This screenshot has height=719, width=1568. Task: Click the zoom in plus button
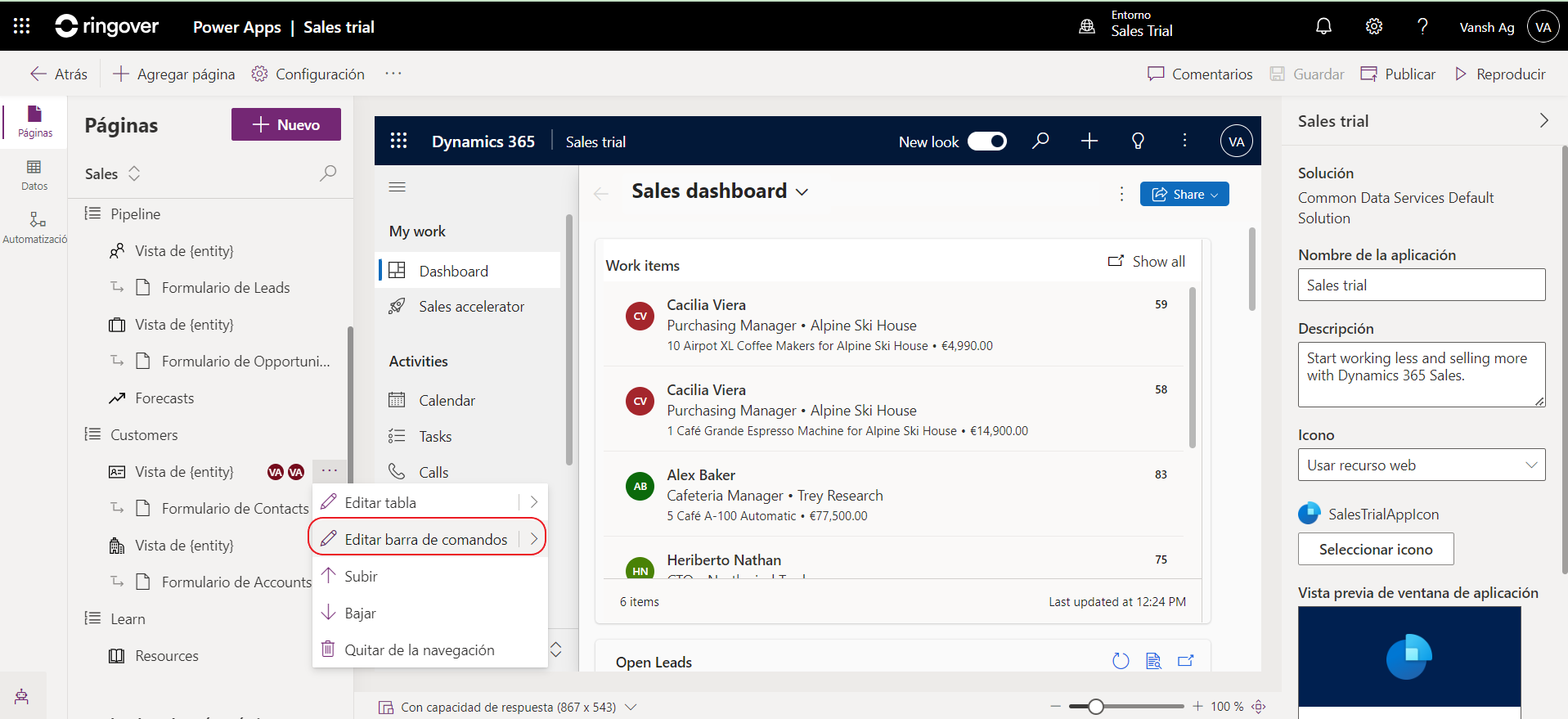(1197, 706)
